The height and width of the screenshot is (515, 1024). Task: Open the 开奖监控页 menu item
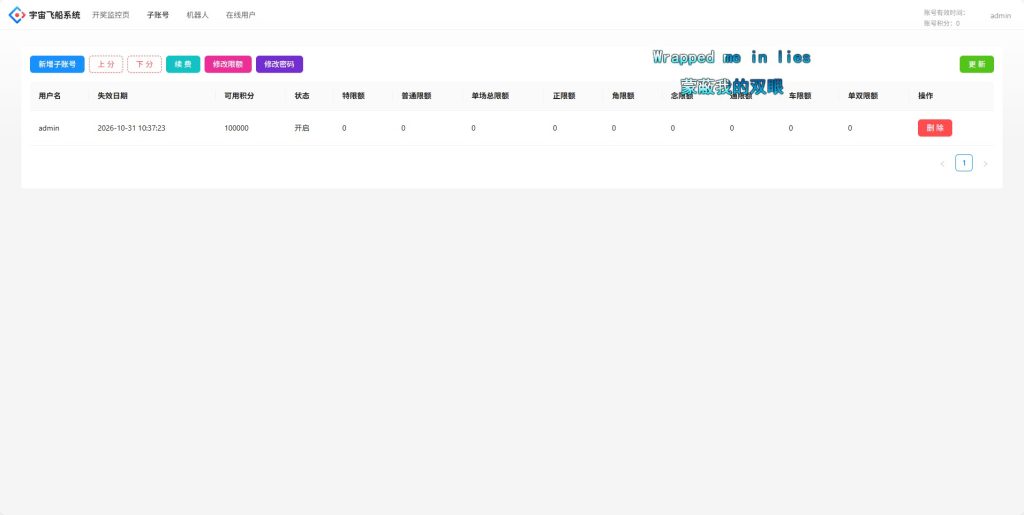(x=110, y=14)
